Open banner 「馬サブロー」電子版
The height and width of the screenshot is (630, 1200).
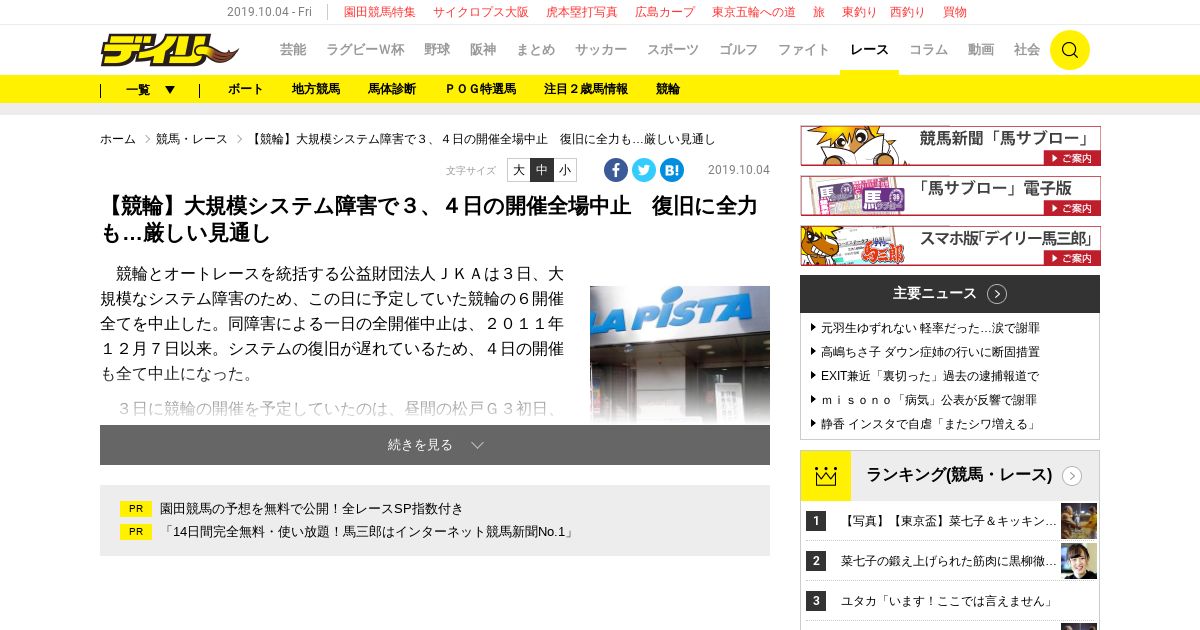(x=950, y=196)
